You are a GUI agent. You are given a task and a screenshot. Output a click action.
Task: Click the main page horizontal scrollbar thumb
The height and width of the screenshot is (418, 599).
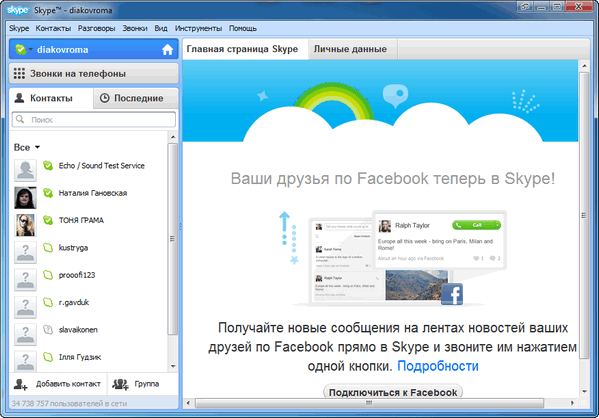point(369,403)
